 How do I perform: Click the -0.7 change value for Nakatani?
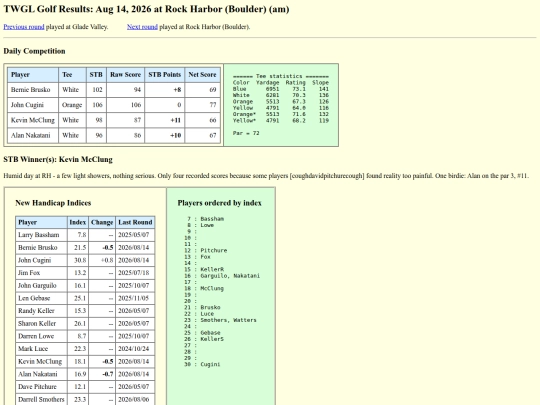pyautogui.click(x=108, y=374)
